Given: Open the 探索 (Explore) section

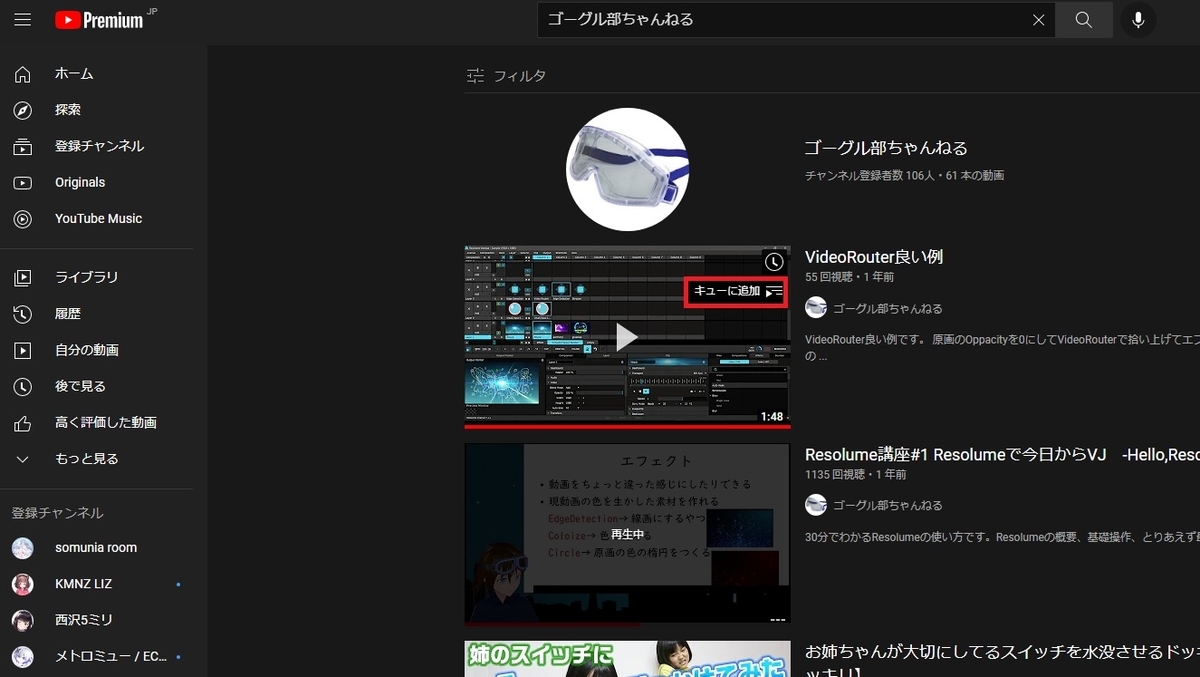Looking at the screenshot, I should point(67,109).
